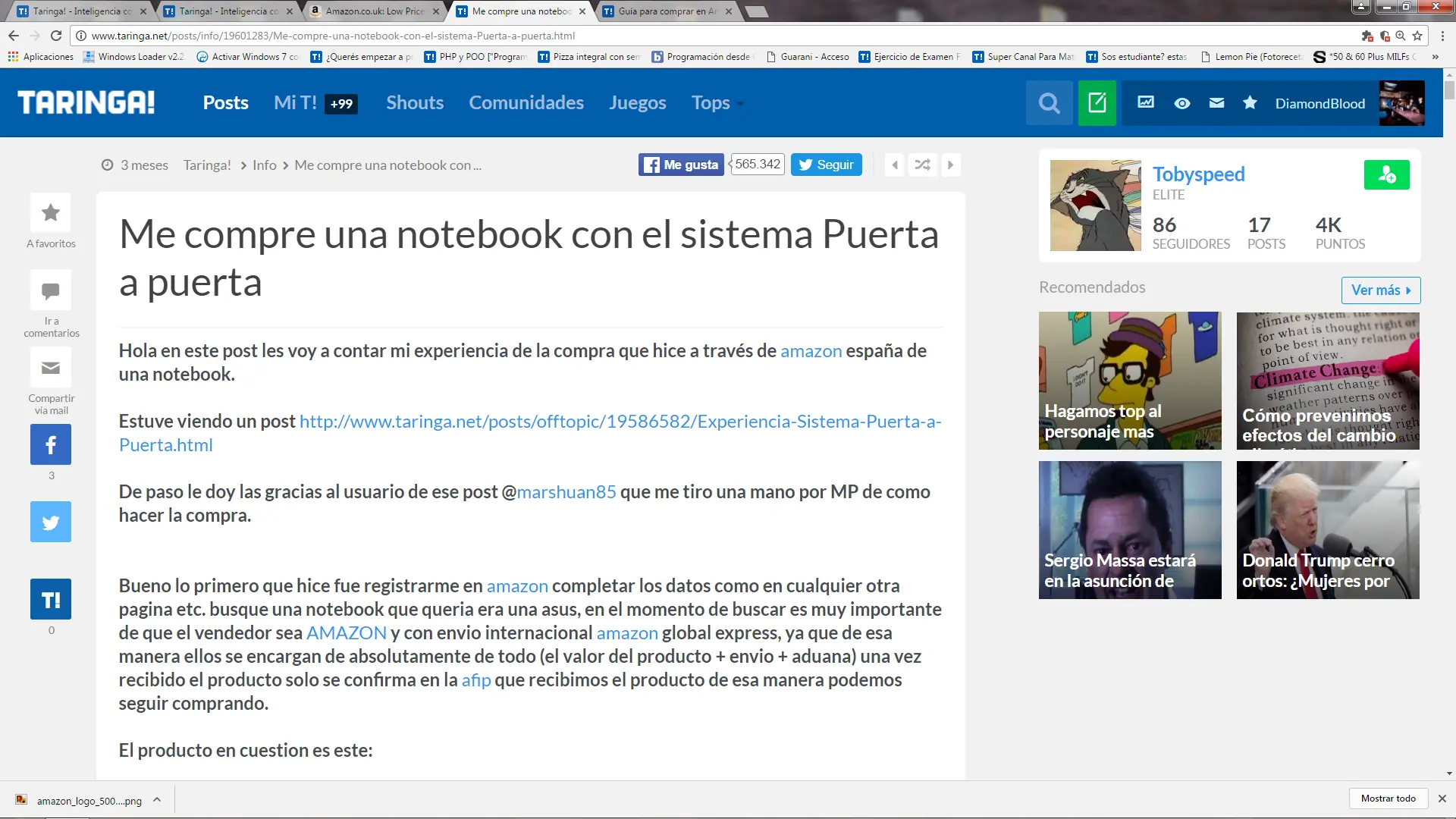Viewport: 1456px width, 819px height.
Task: Open Chrome menu three dots
Action: [1442, 36]
